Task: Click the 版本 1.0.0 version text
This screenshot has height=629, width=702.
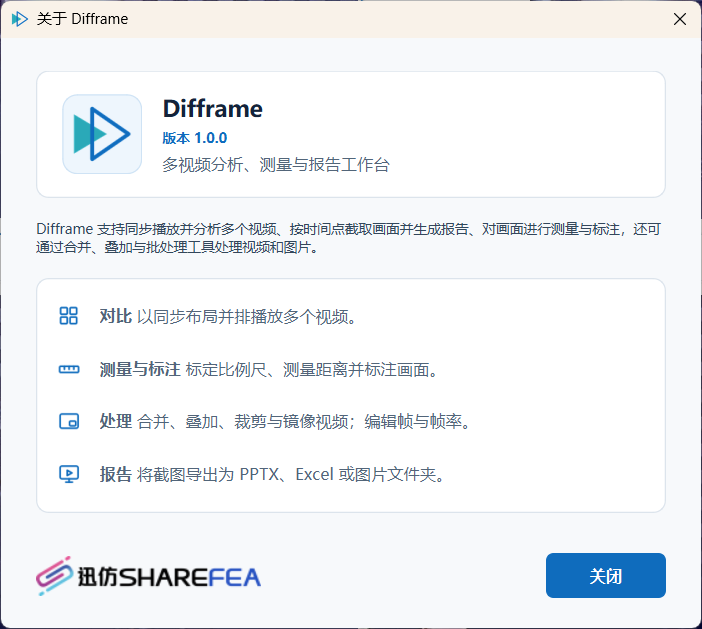Action: (195, 138)
